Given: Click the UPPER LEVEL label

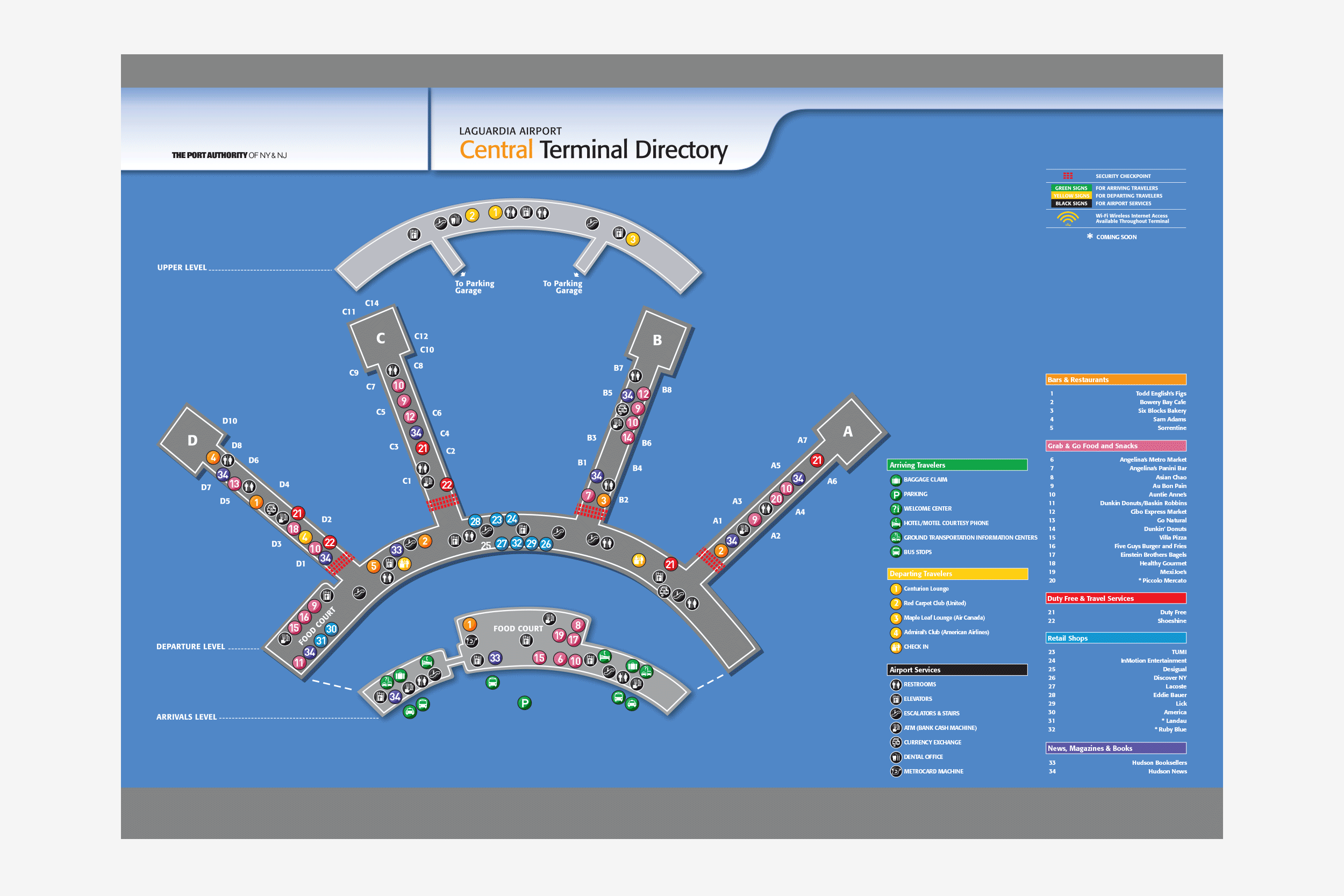Looking at the screenshot, I should coord(182,268).
